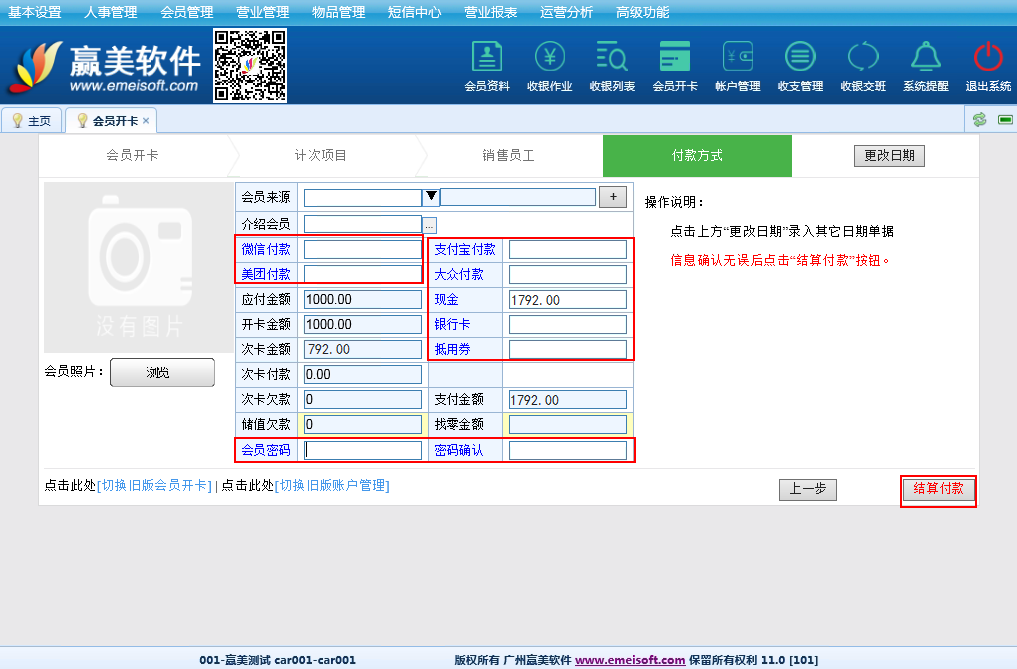Select the 会员开卡 card icon
The height and width of the screenshot is (669, 1017).
point(675,57)
